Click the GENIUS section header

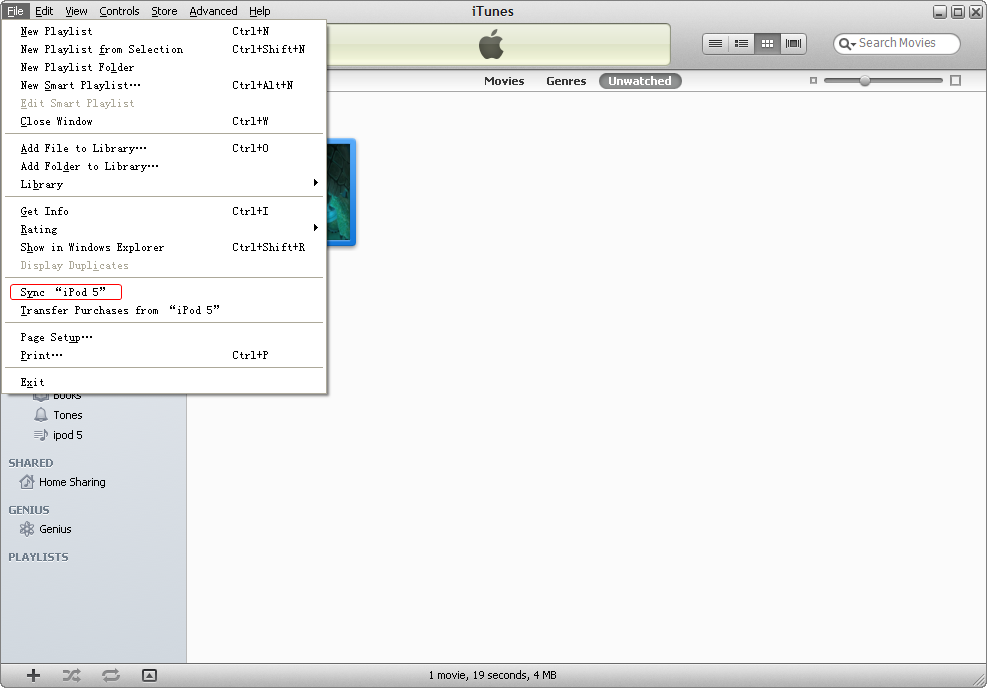[x=29, y=510]
